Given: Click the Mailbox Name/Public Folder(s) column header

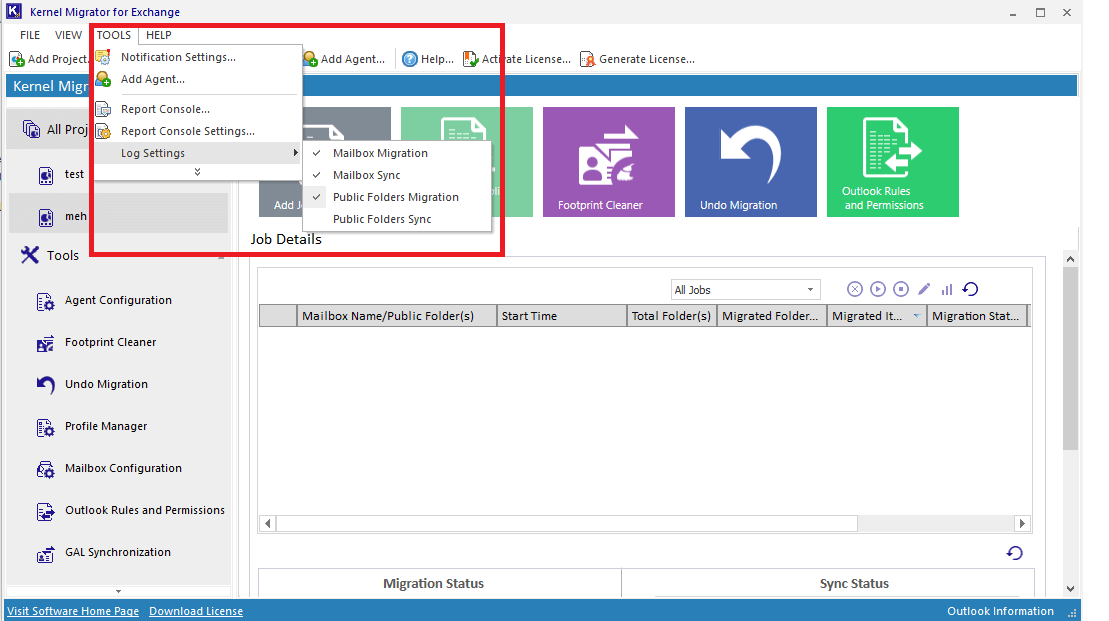Looking at the screenshot, I should pyautogui.click(x=397, y=316).
